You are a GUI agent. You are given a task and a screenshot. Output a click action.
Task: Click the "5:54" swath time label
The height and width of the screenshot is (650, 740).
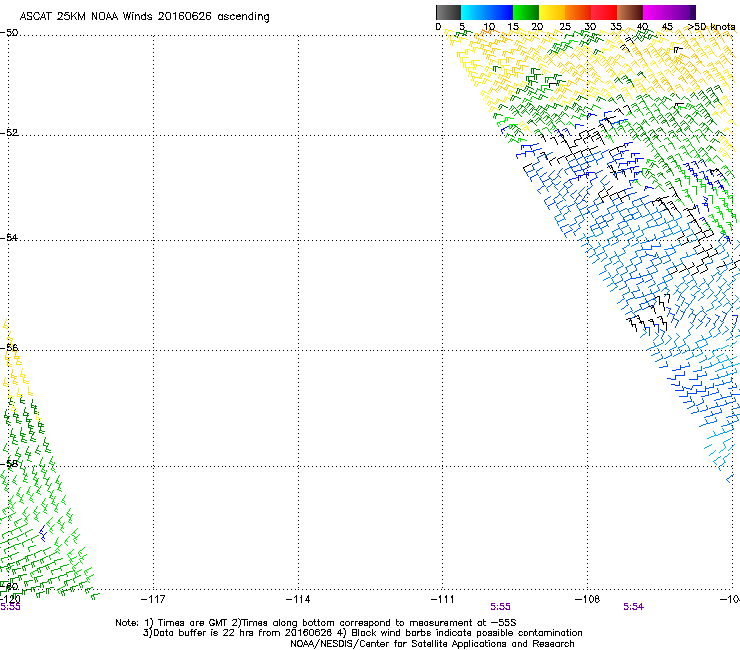pos(633,607)
